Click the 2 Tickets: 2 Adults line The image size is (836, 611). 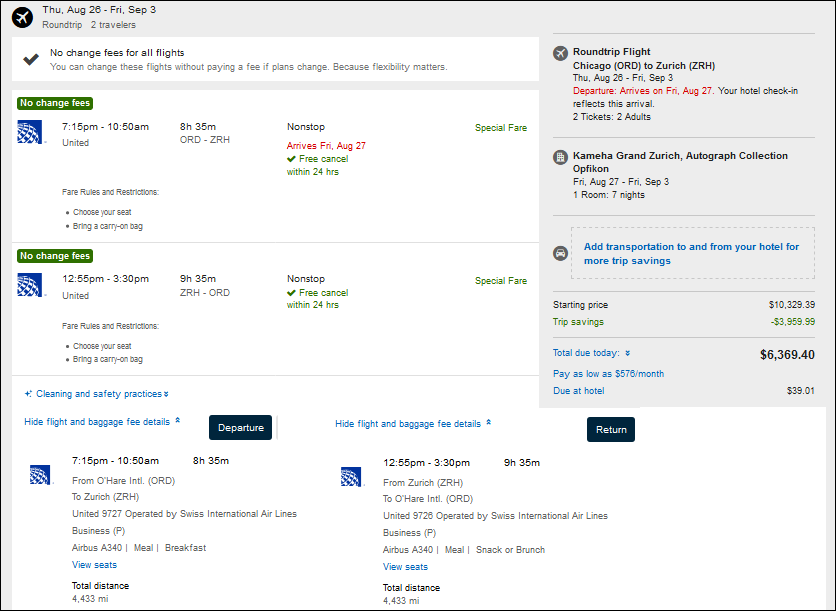click(x=612, y=117)
